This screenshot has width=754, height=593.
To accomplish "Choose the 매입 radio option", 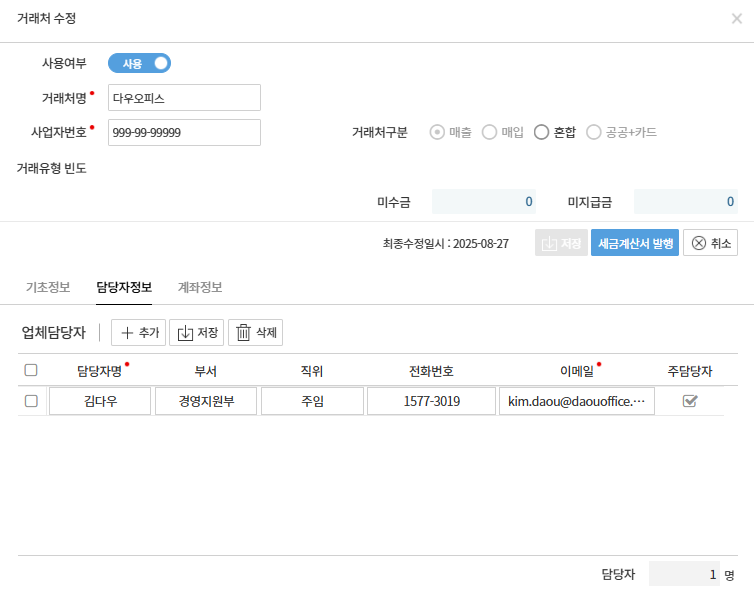I will click(x=489, y=132).
